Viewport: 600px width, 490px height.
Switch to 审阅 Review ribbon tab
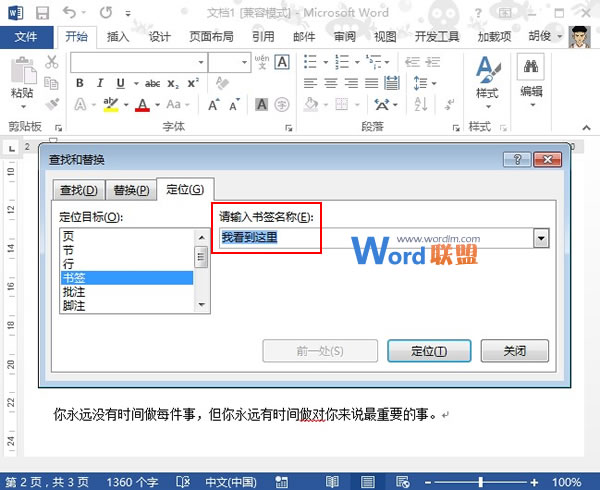pyautogui.click(x=345, y=37)
